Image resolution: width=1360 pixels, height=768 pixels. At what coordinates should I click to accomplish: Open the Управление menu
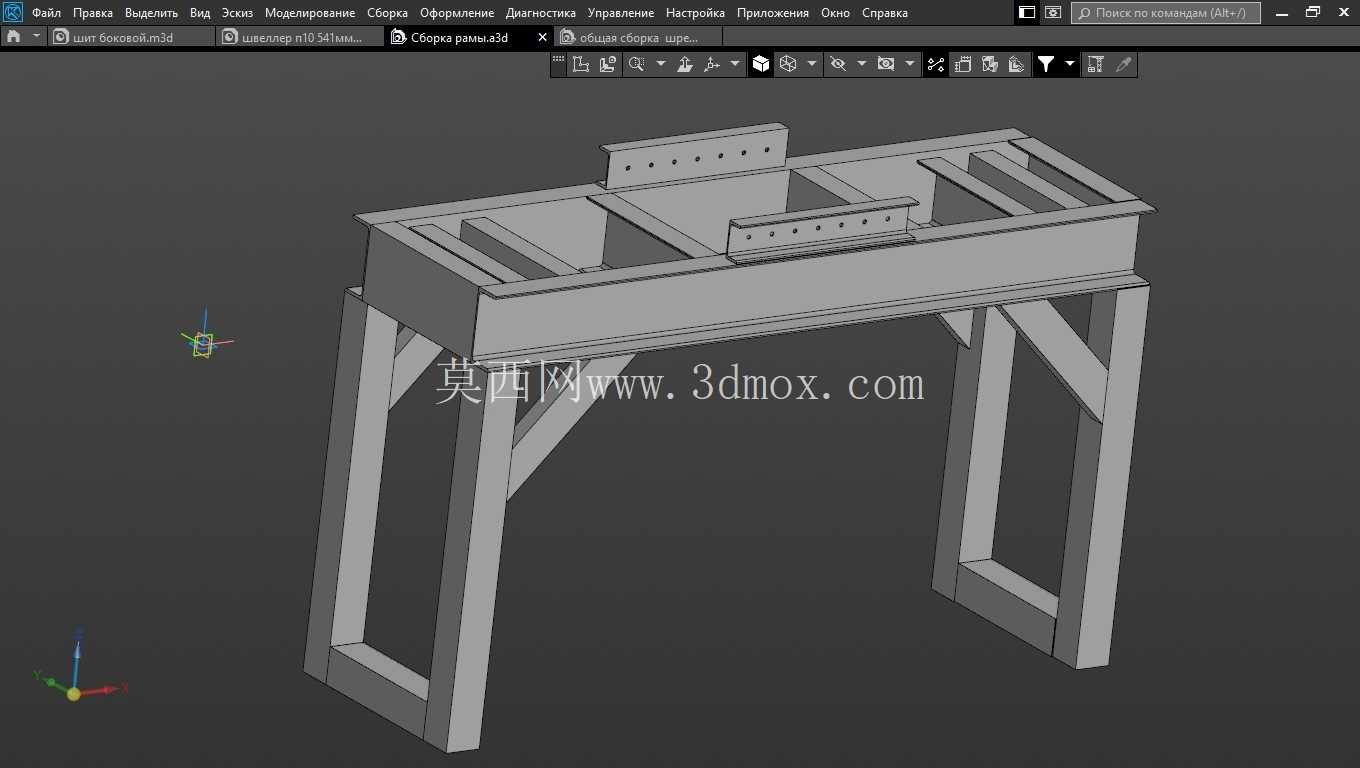coord(621,13)
